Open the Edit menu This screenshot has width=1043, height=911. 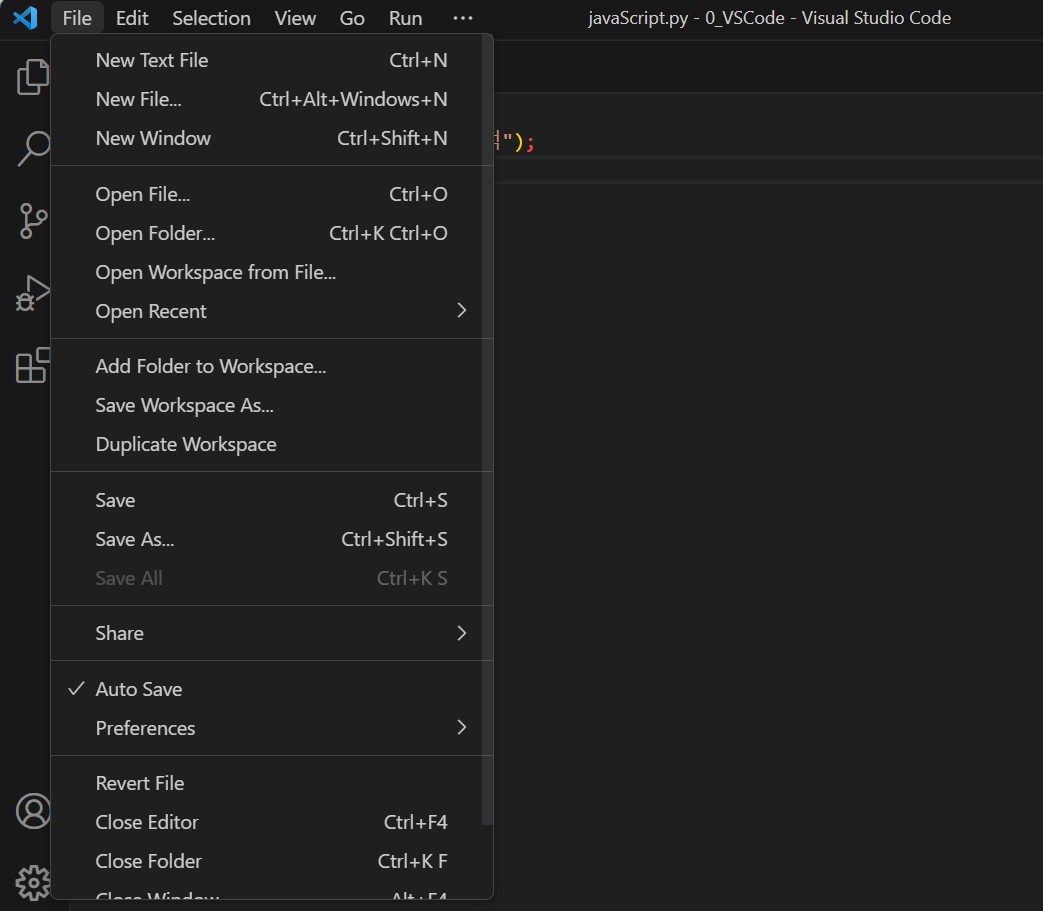click(x=132, y=18)
